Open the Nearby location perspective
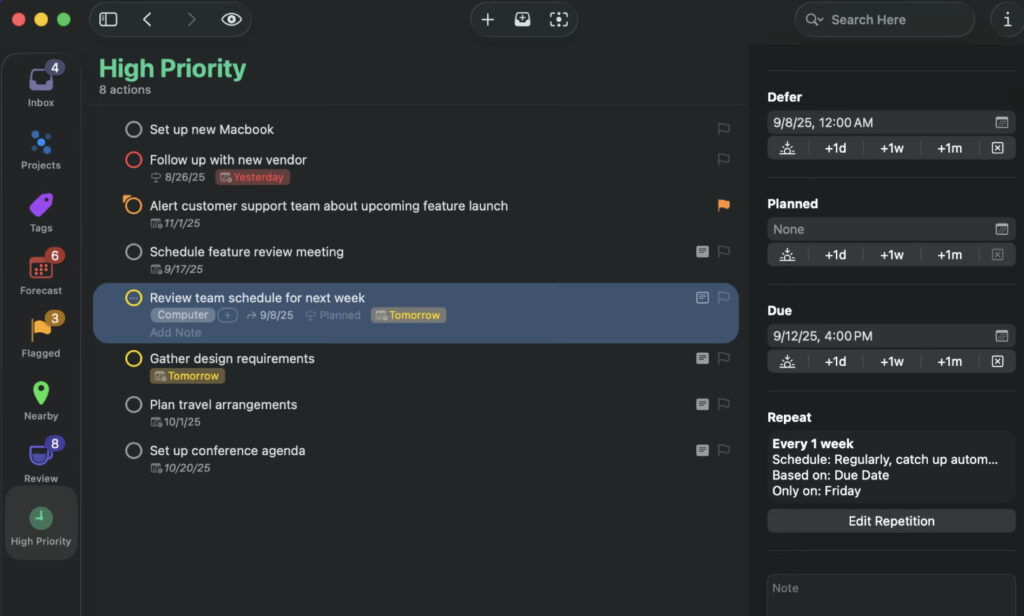 41,399
